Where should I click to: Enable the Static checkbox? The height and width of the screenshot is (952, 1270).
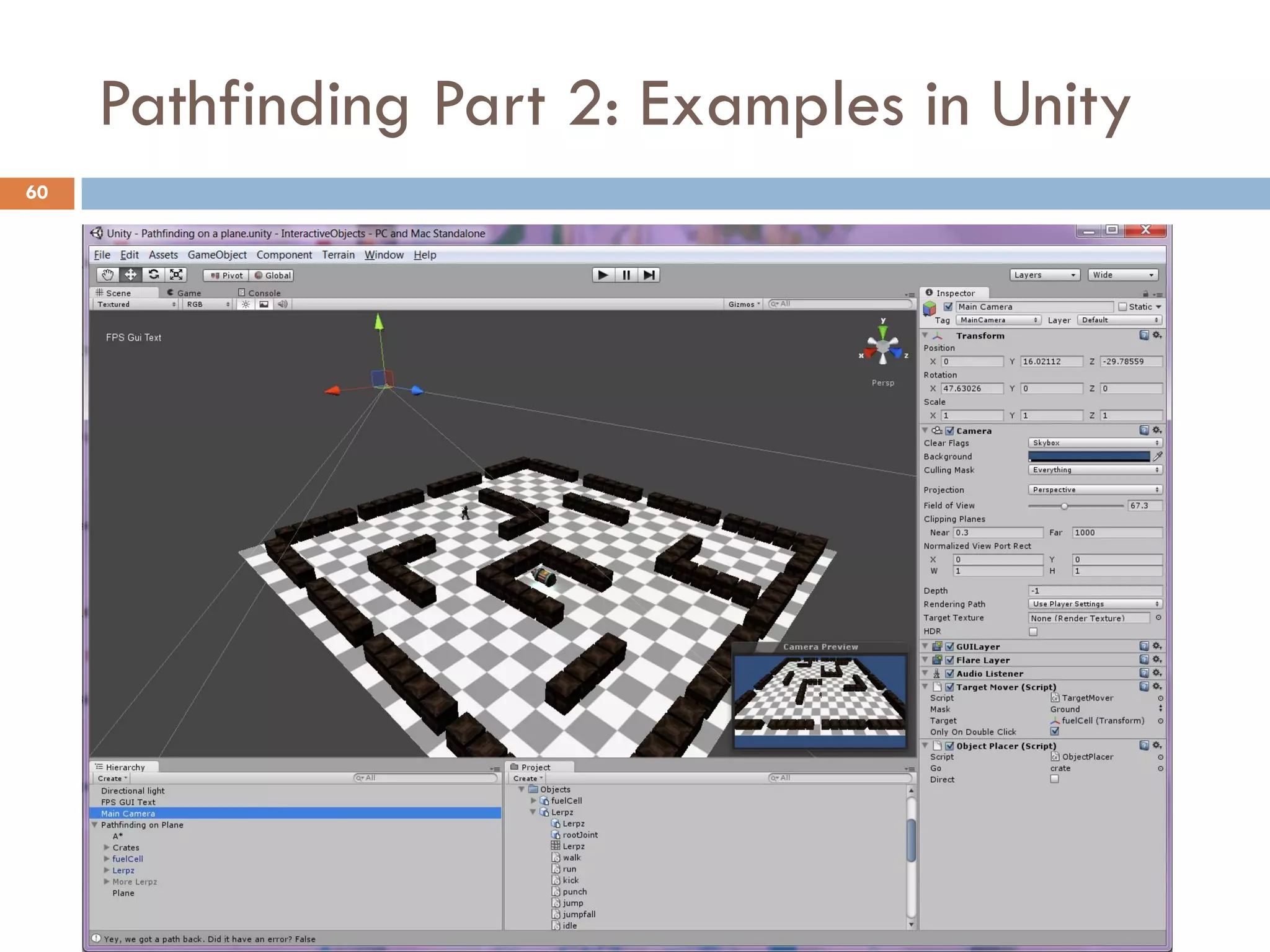(x=1122, y=307)
